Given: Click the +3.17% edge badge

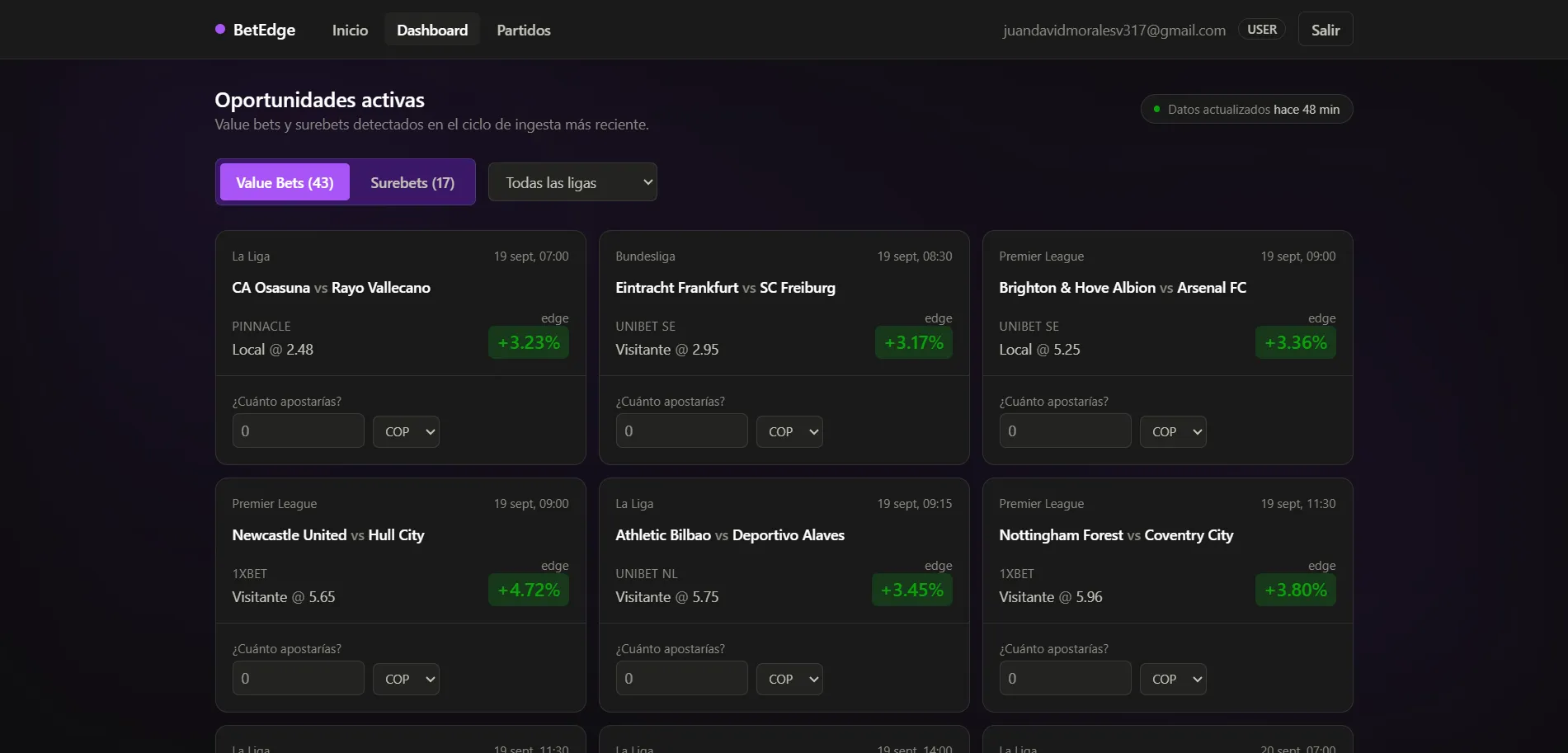Looking at the screenshot, I should click(914, 342).
